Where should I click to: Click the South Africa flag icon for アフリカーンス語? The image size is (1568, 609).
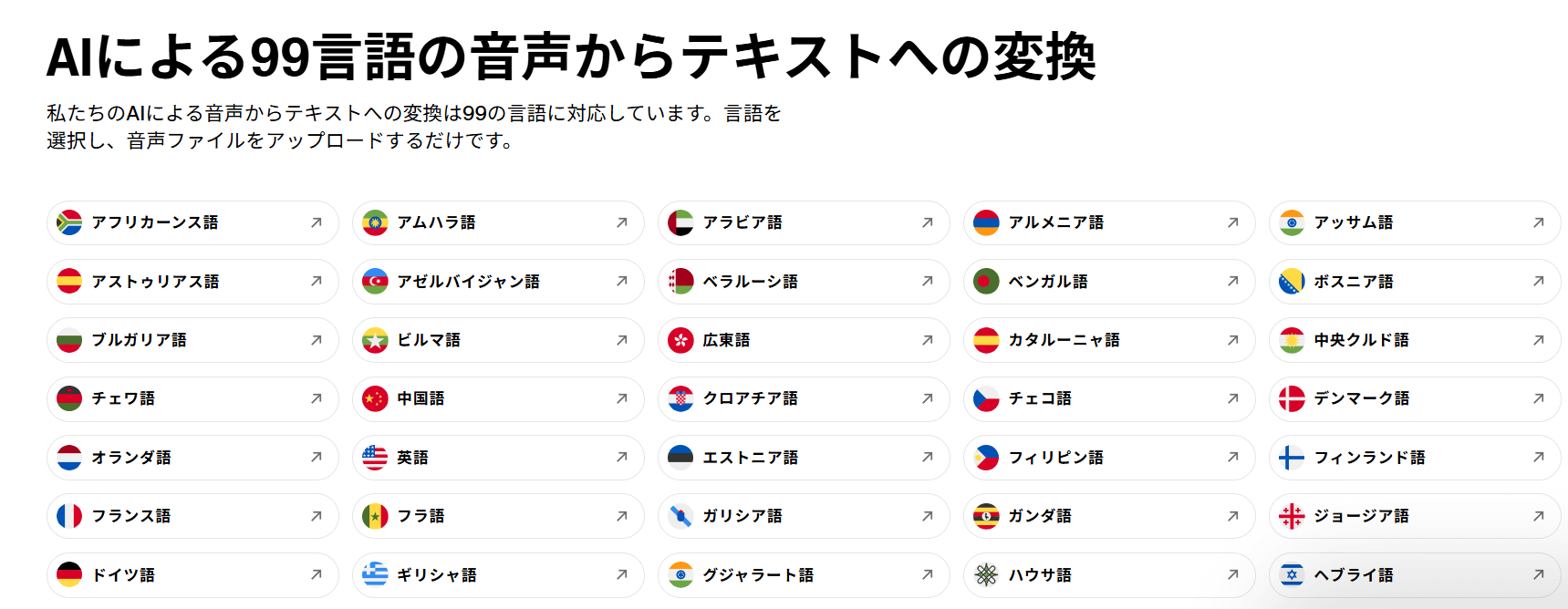click(x=69, y=222)
